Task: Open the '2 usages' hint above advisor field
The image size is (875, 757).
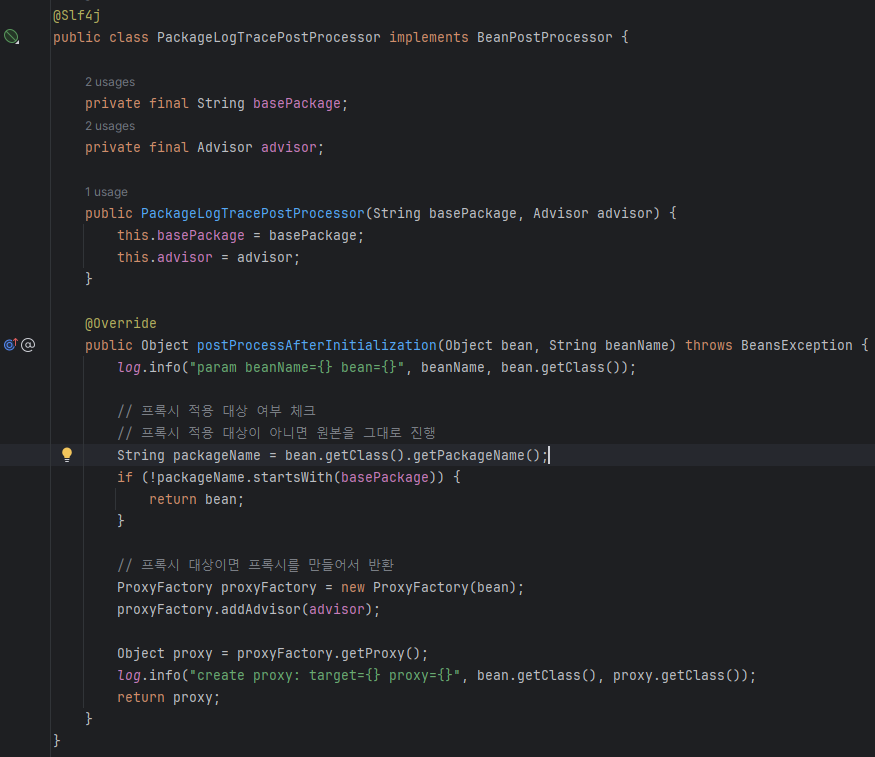Action: tap(110, 126)
